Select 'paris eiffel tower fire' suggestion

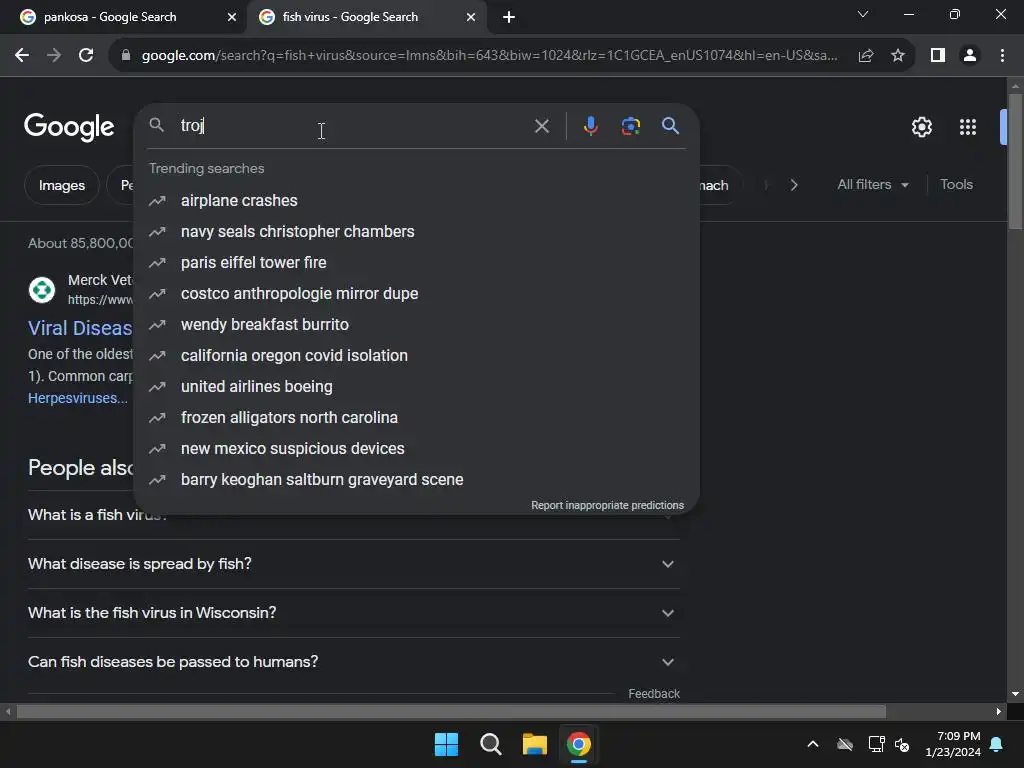416,263
